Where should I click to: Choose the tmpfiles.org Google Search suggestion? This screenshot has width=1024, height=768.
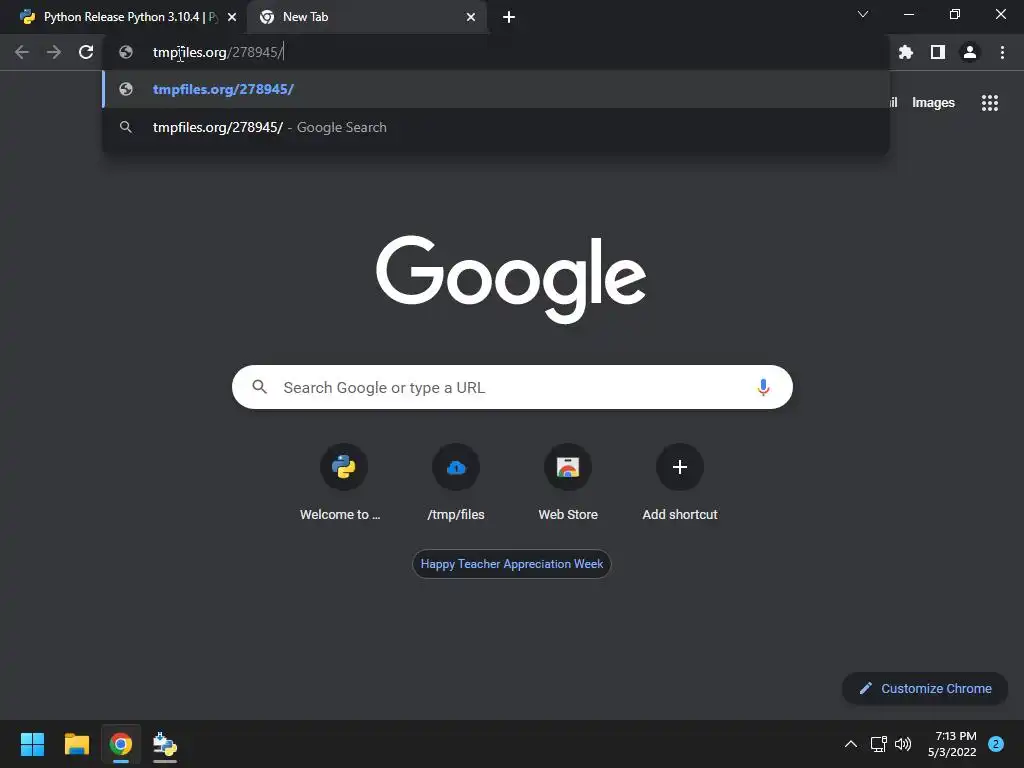click(496, 127)
